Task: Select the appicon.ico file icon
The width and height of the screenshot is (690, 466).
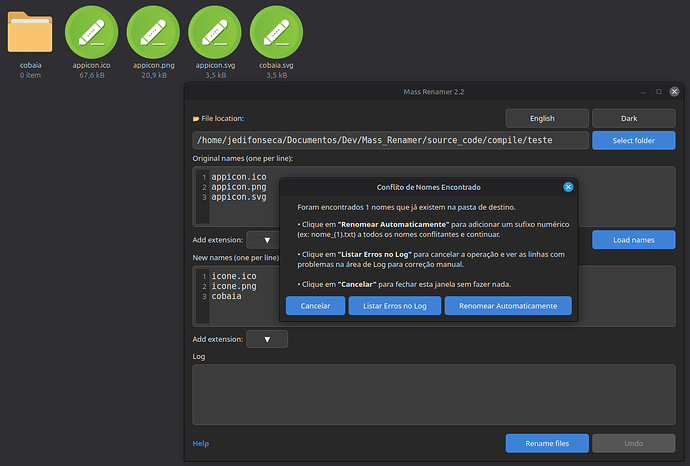Action: tap(92, 32)
